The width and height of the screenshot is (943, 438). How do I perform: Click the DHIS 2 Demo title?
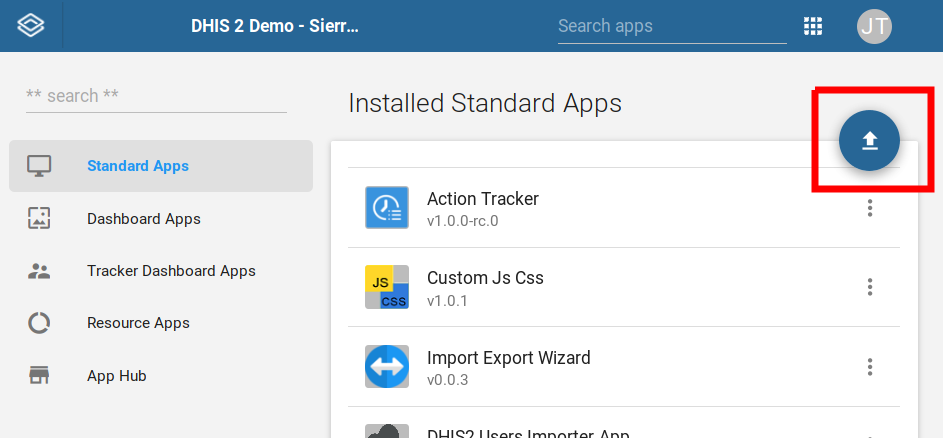[x=275, y=26]
